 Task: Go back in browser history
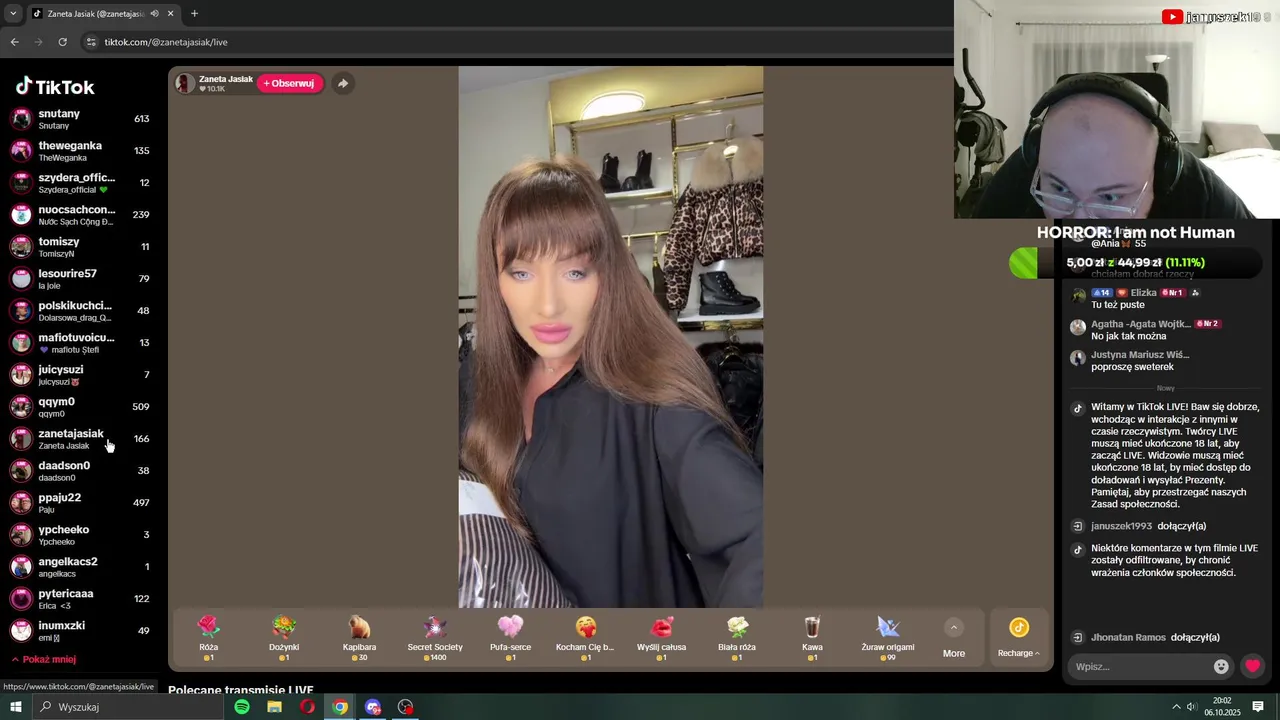pos(14,42)
